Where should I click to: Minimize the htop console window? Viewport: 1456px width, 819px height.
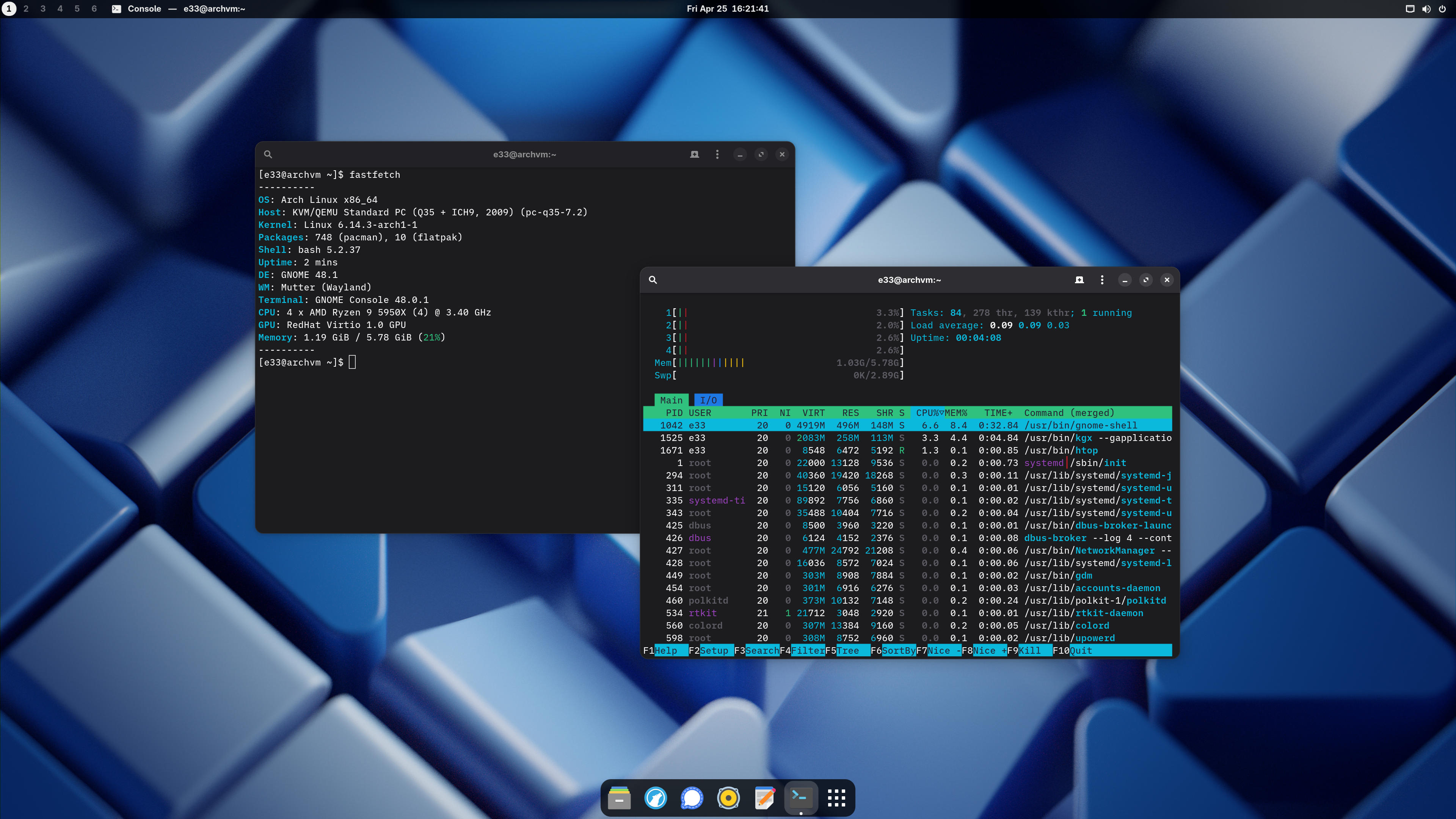(x=1125, y=280)
